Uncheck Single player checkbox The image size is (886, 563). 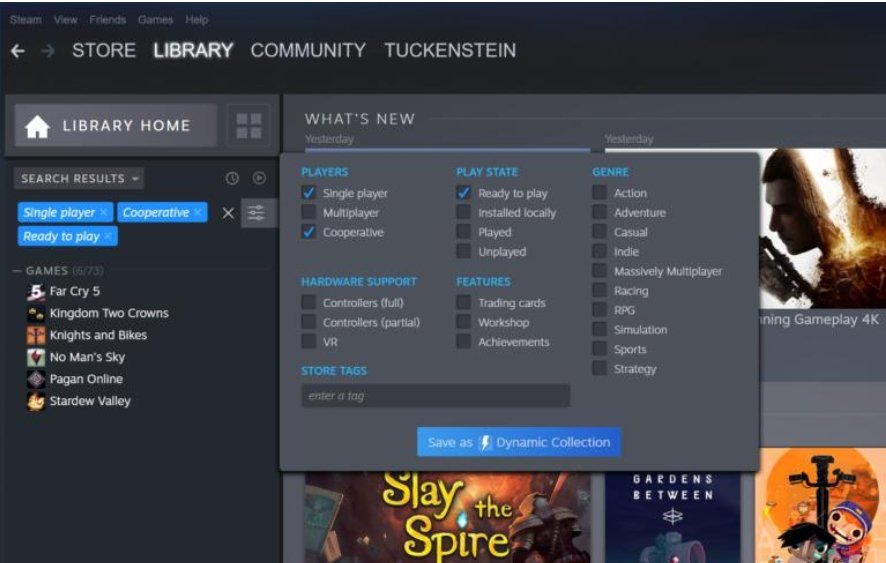(x=309, y=193)
